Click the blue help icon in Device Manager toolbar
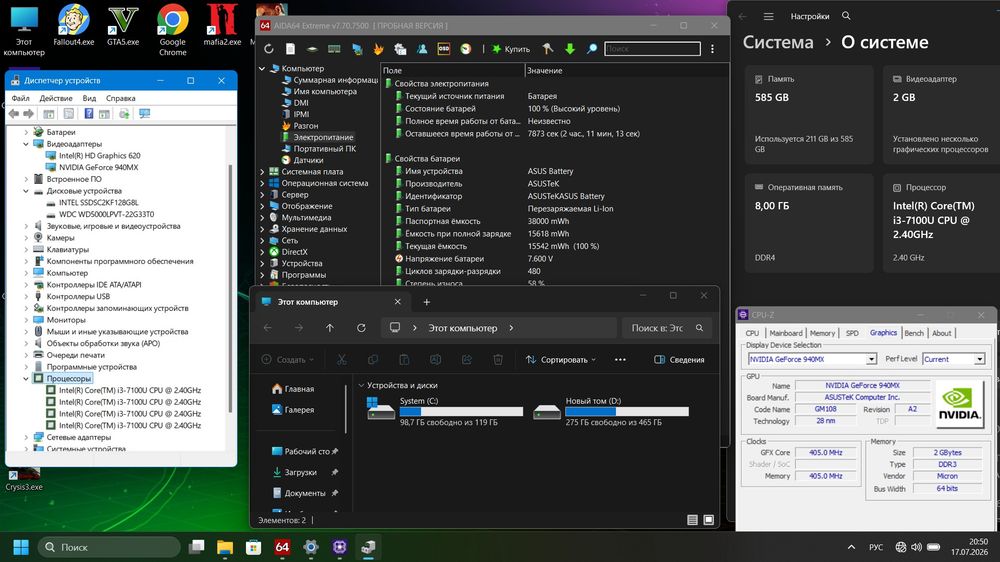The height and width of the screenshot is (562, 1000). point(89,114)
